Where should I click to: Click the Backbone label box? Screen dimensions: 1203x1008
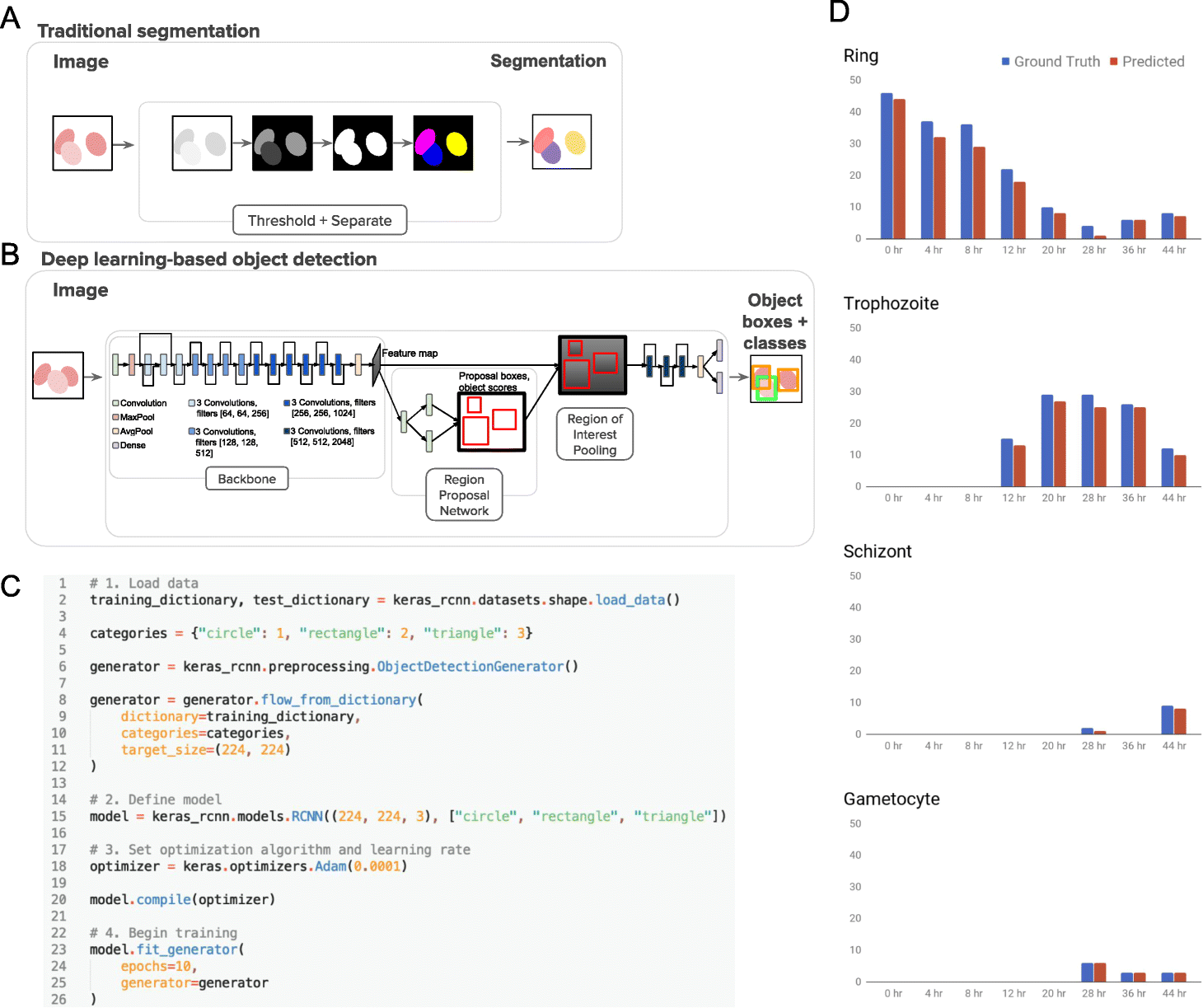click(247, 479)
